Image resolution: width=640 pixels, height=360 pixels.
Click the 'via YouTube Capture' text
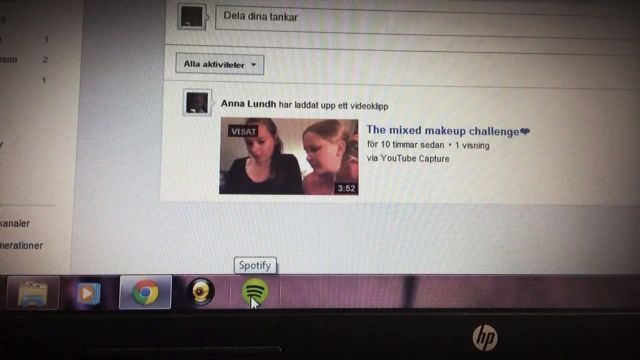click(408, 158)
